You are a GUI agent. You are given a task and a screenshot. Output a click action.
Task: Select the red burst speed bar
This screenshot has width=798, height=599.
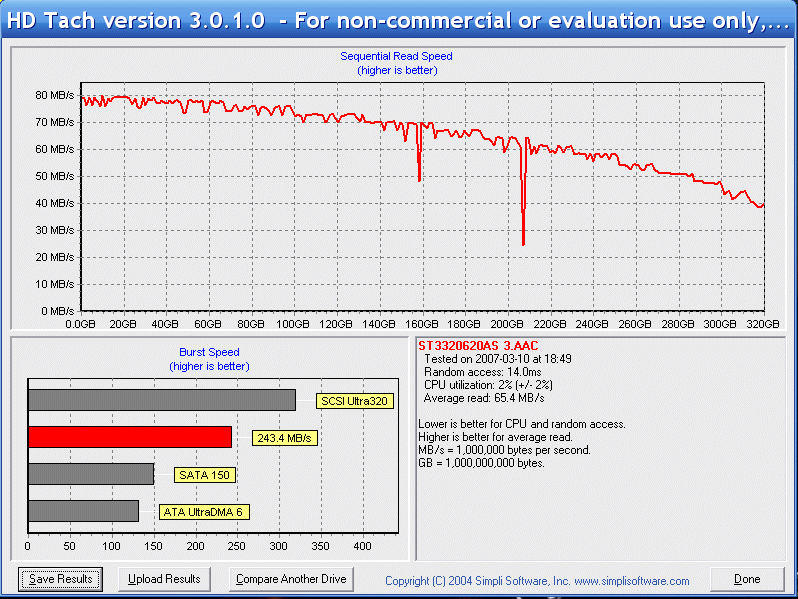click(130, 437)
